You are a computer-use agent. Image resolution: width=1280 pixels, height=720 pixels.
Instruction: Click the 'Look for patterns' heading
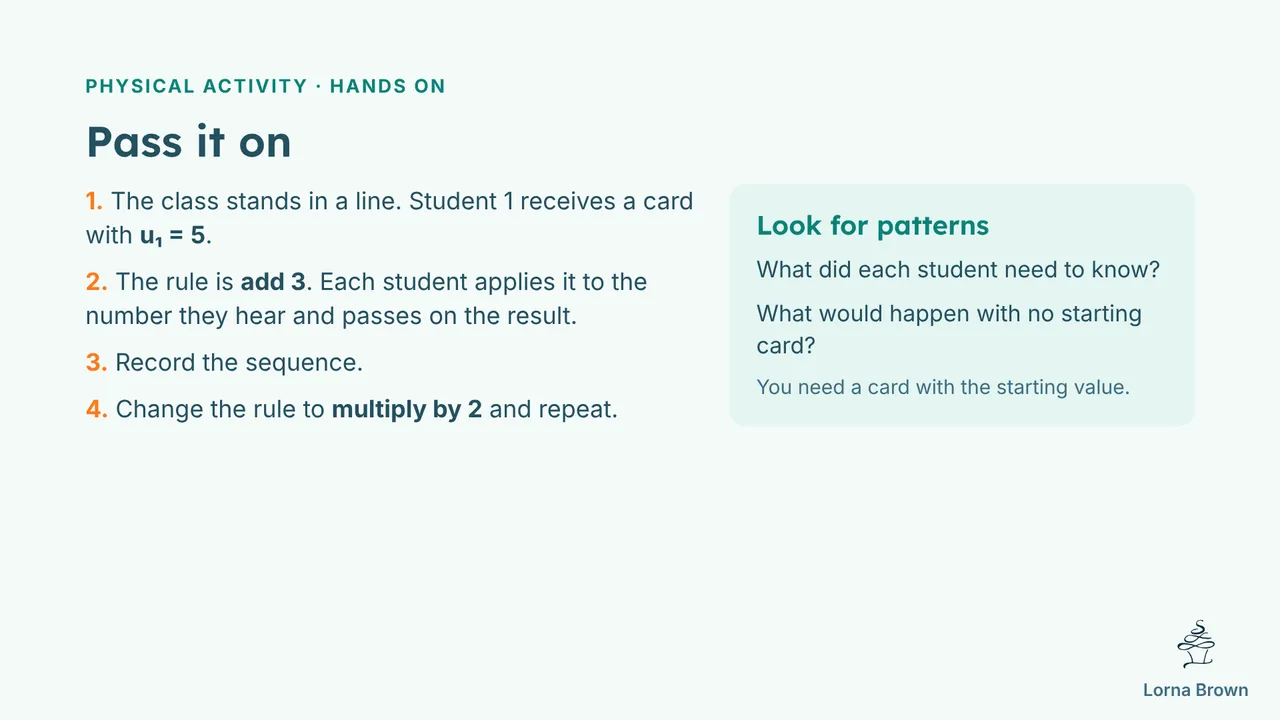tap(873, 226)
